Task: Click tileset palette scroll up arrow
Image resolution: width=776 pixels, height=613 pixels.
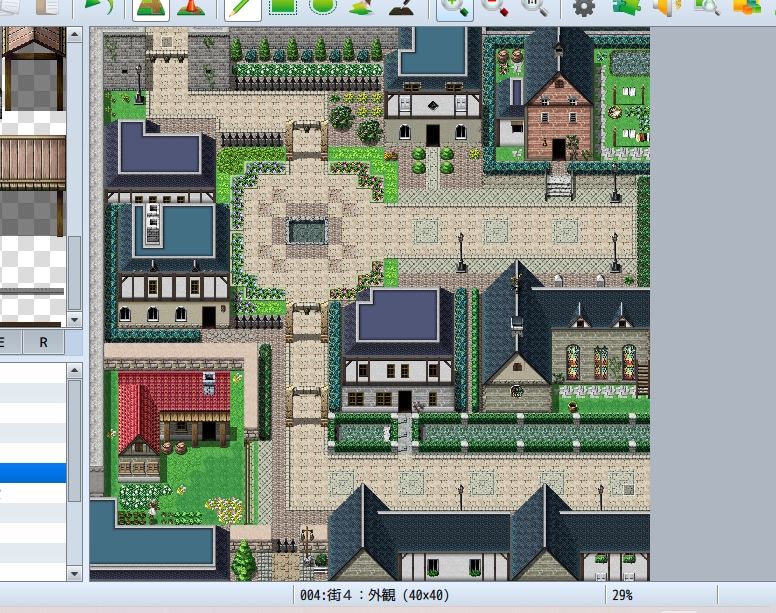Action: tap(75, 34)
